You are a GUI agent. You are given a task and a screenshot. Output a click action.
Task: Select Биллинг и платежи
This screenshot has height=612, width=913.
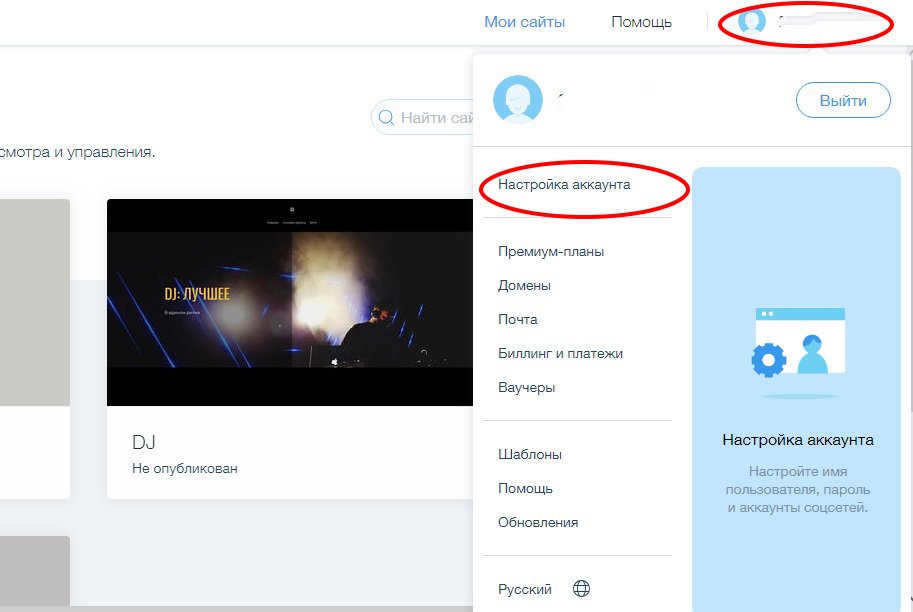pyautogui.click(x=560, y=354)
